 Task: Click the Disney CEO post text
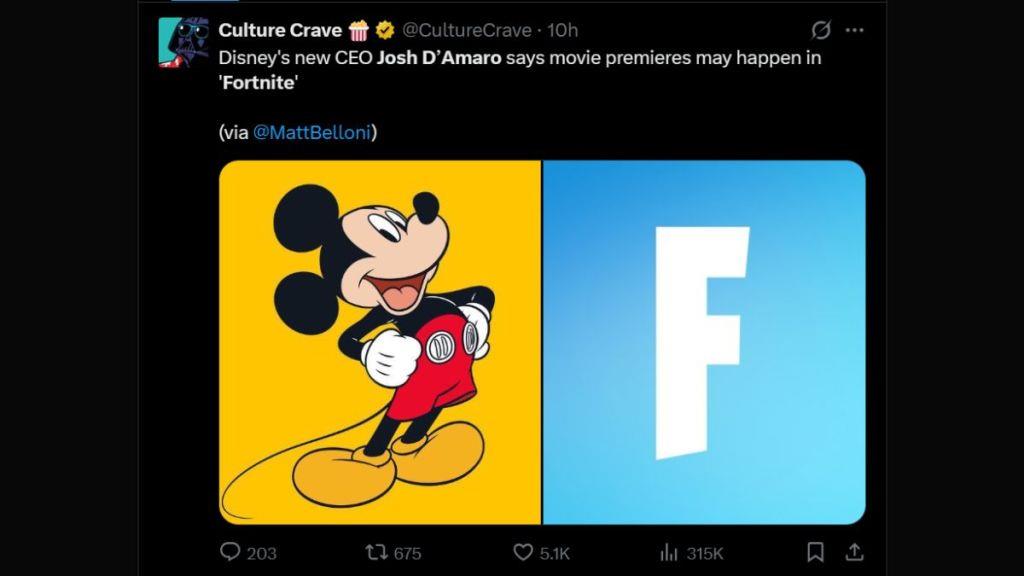pos(520,58)
